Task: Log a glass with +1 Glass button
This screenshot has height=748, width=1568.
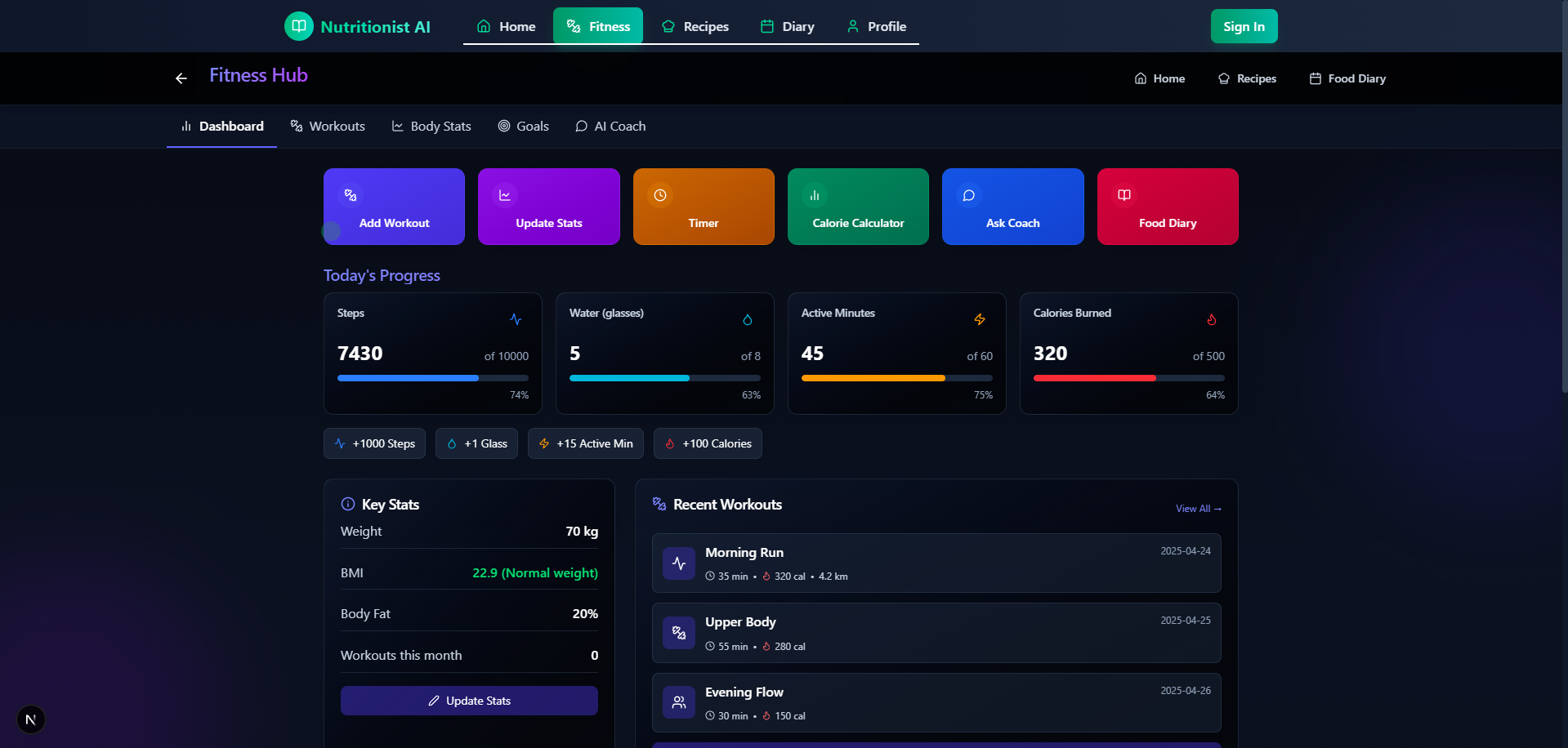Action: click(476, 443)
